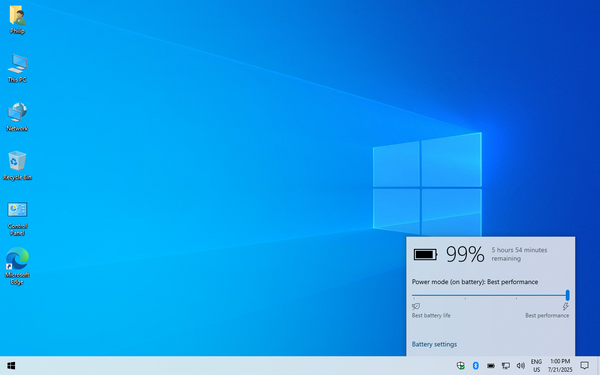The image size is (600, 375).
Task: Click the battery icon in the taskbar
Action: (x=491, y=366)
